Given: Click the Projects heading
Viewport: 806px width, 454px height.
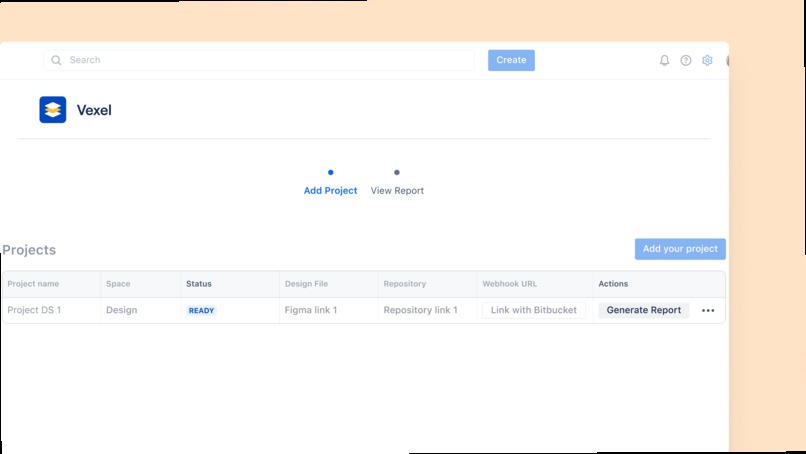Looking at the screenshot, I should tap(29, 250).
